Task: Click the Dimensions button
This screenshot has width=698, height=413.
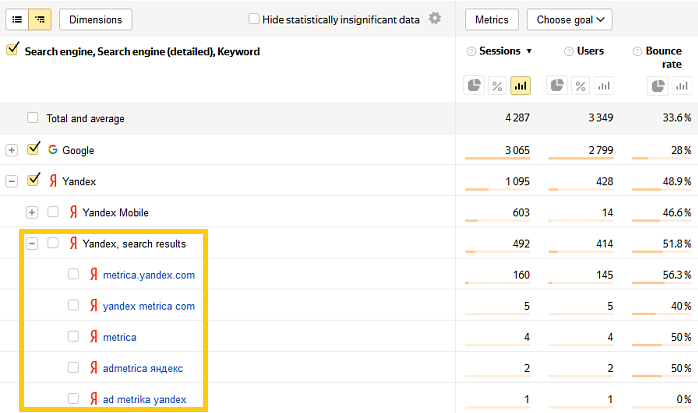Action: pyautogui.click(x=96, y=19)
